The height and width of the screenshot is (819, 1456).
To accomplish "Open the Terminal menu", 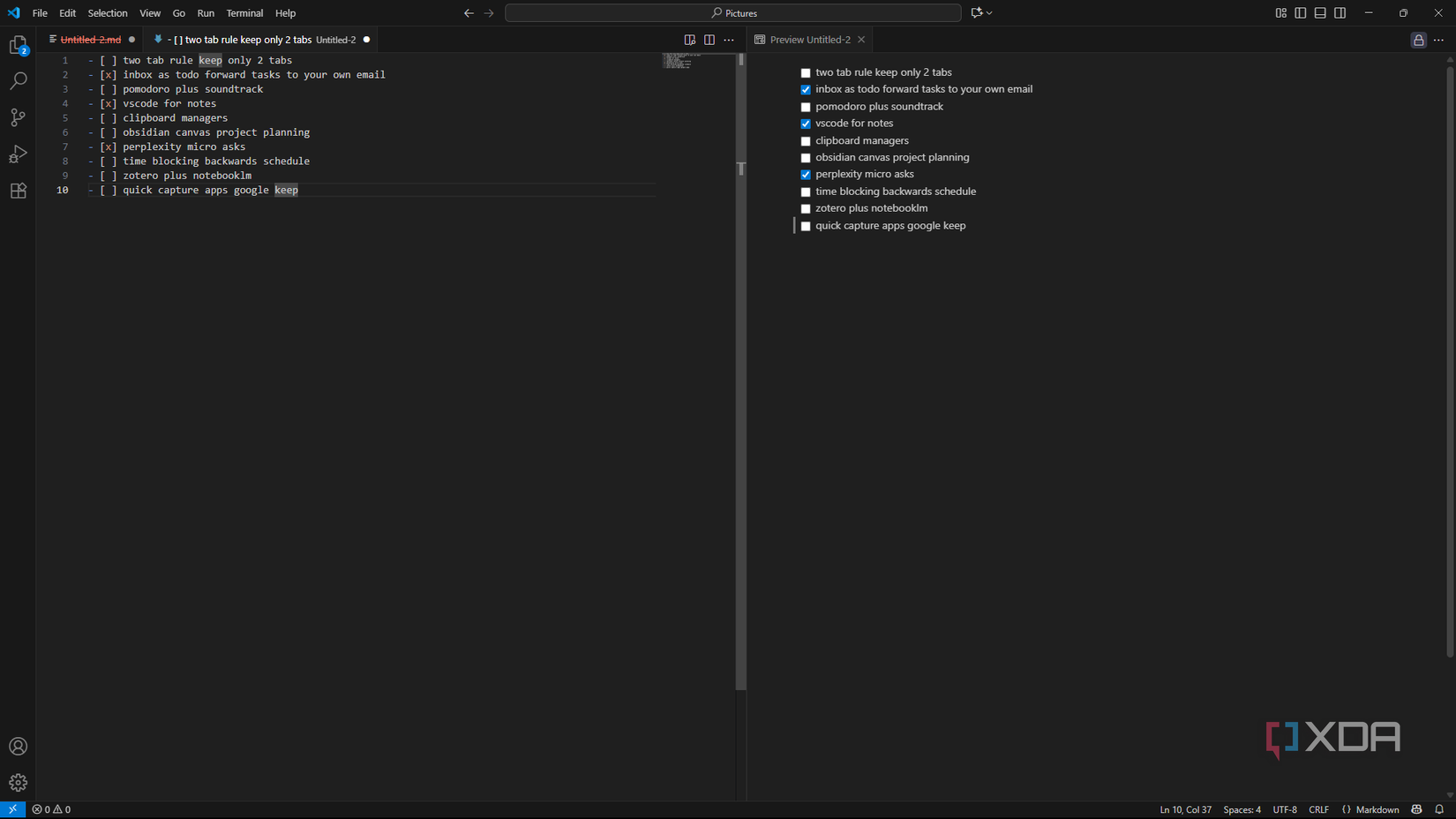I will click(244, 13).
